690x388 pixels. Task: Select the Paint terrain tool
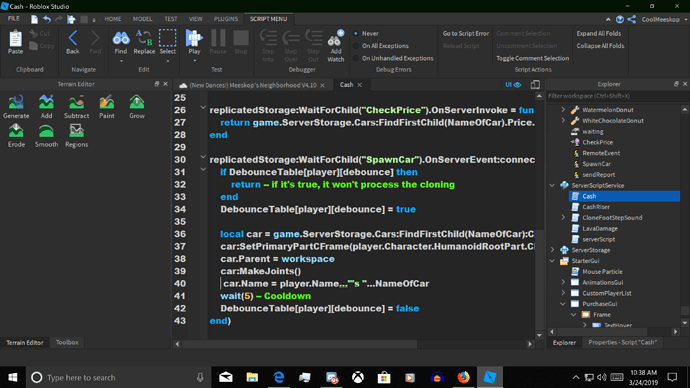[x=106, y=102]
